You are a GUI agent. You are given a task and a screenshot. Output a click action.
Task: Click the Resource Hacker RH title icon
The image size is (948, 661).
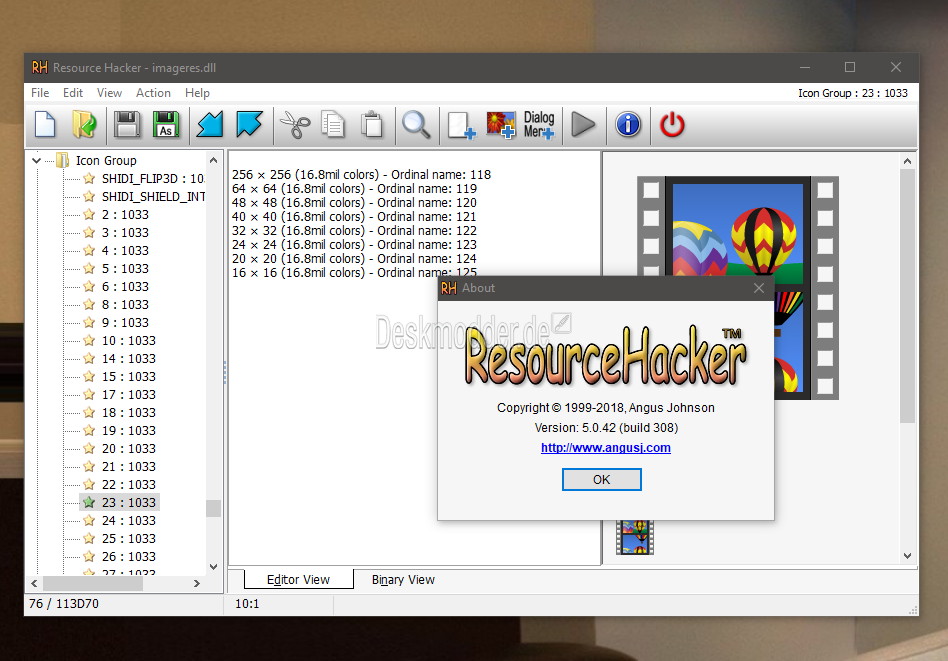(x=40, y=68)
